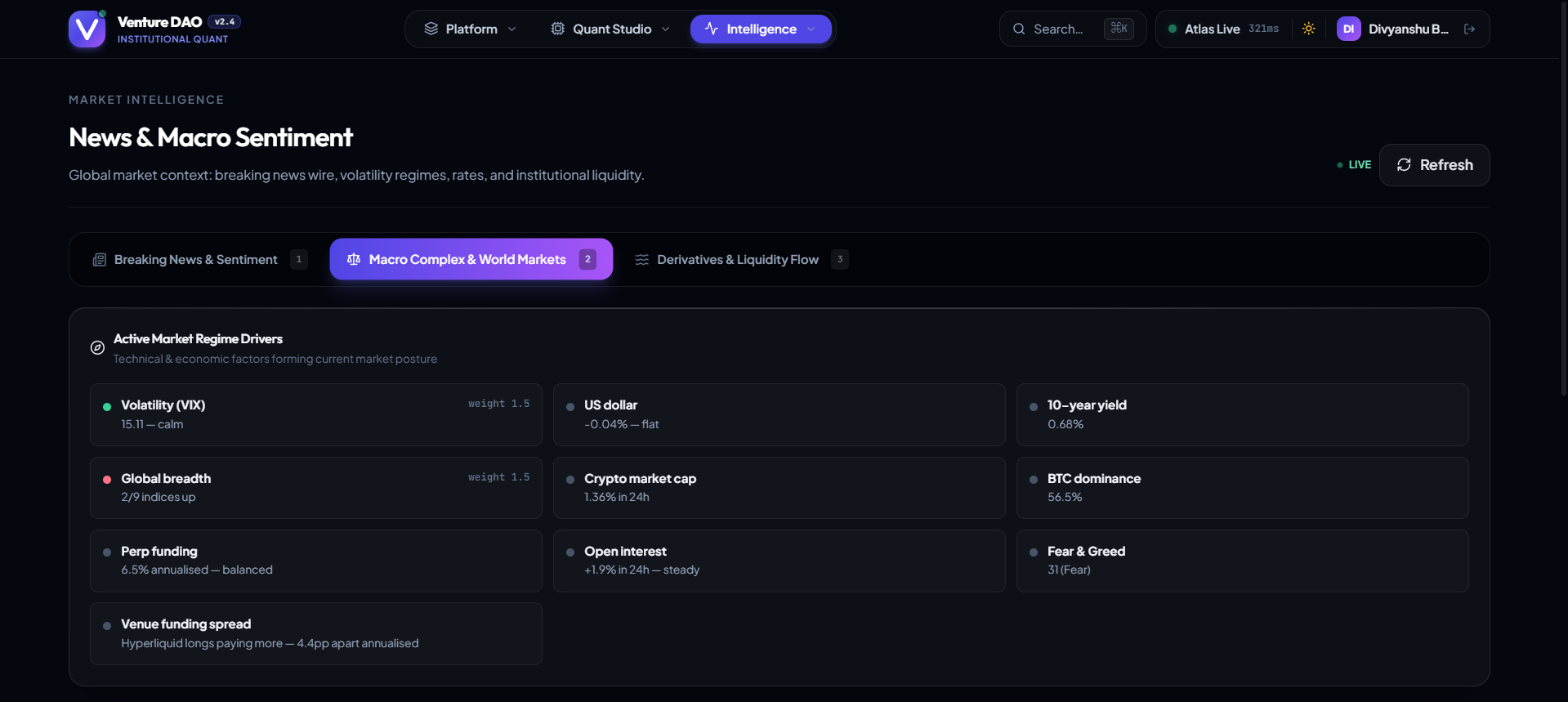Viewport: 1568px width, 702px height.
Task: Expand the Intelligence chevron
Action: (x=811, y=29)
